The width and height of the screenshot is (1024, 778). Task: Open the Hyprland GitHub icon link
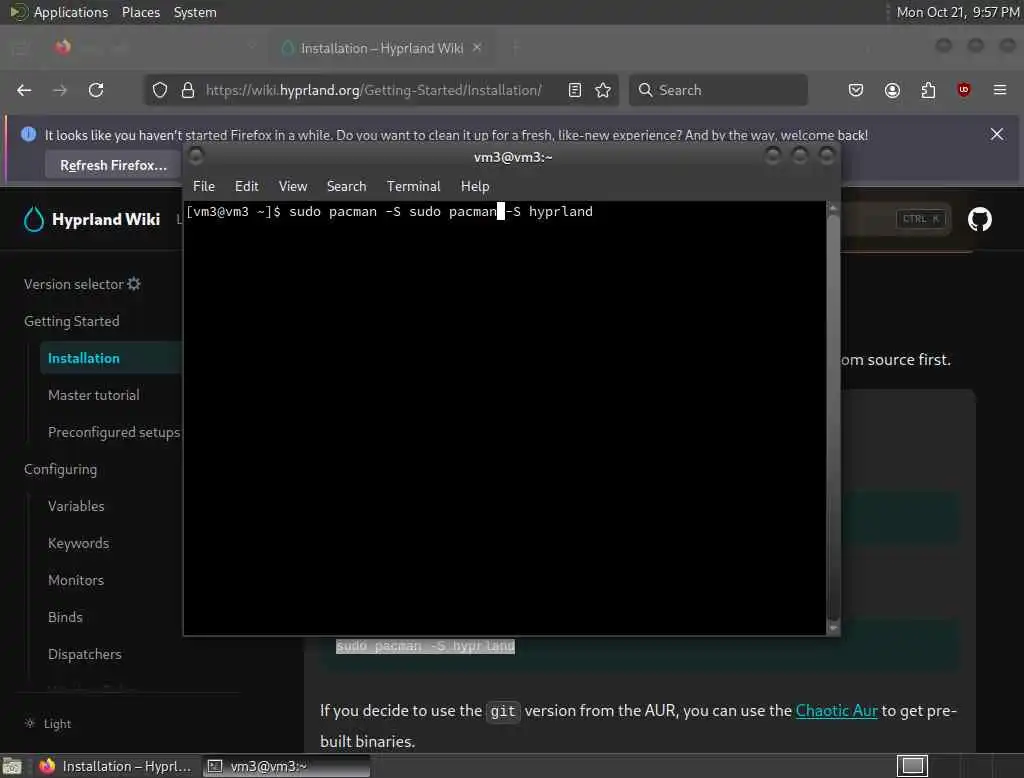pyautogui.click(x=979, y=219)
